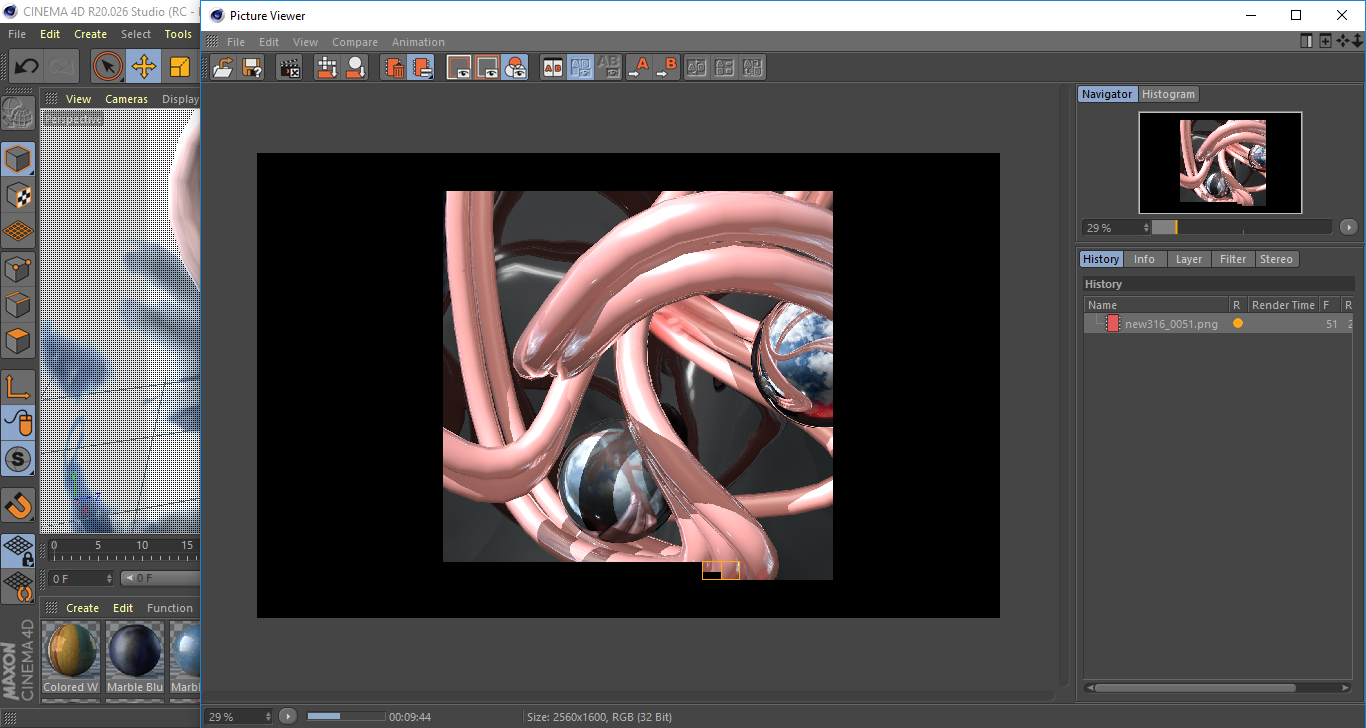
Task: Select the Workplane mode orange grid icon
Action: click(x=18, y=230)
